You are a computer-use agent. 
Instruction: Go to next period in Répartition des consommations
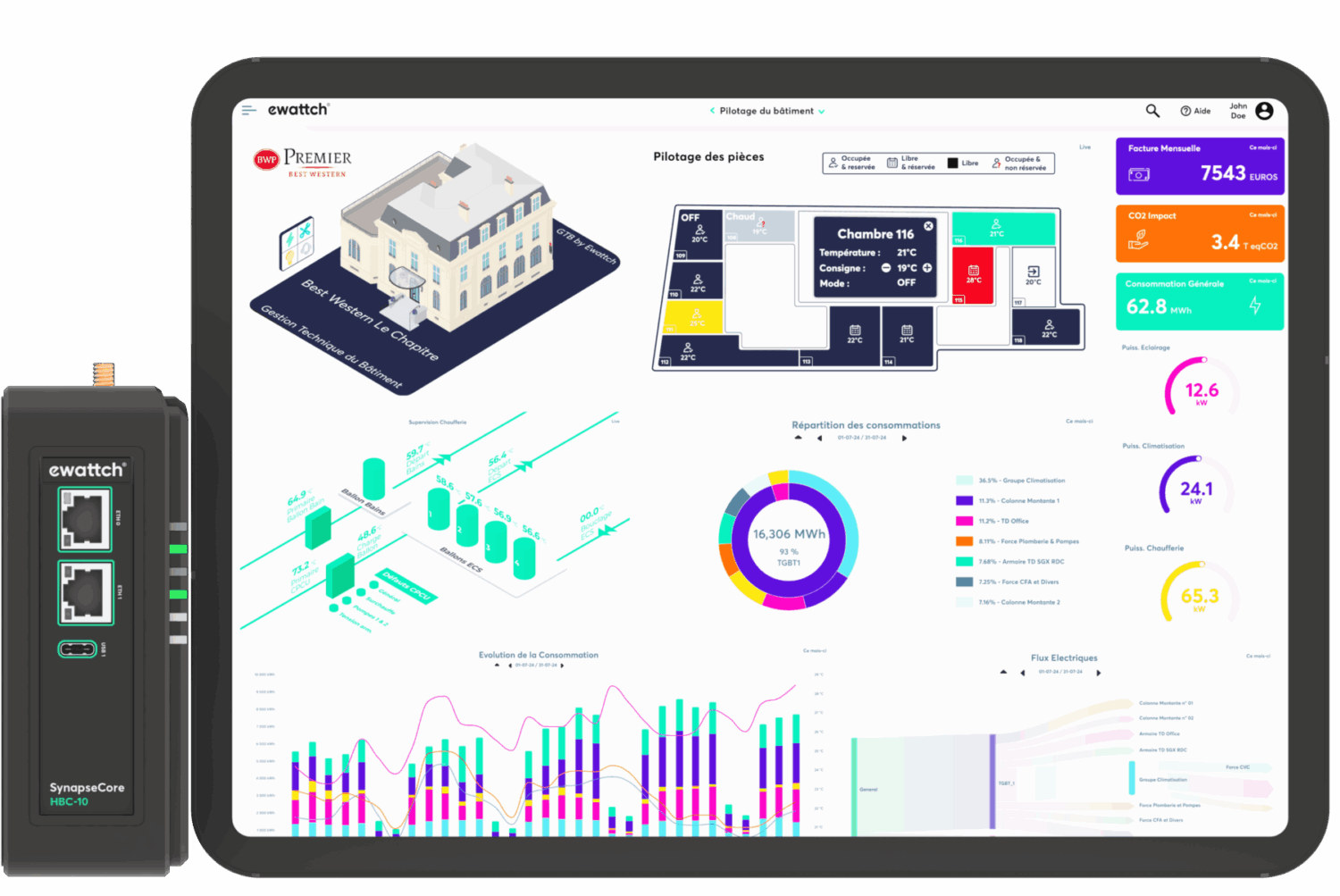[904, 438]
